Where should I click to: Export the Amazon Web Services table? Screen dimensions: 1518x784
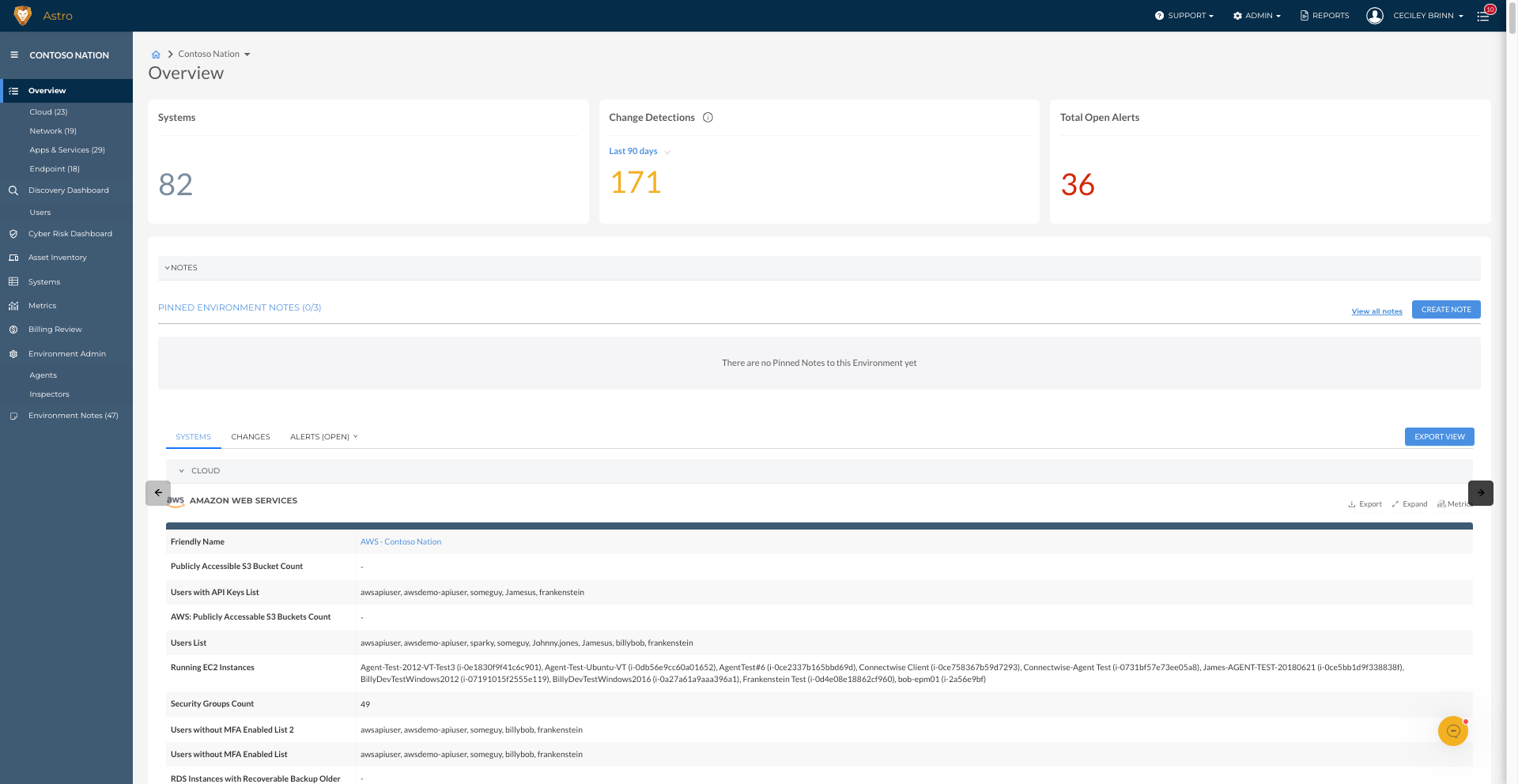(x=1365, y=504)
